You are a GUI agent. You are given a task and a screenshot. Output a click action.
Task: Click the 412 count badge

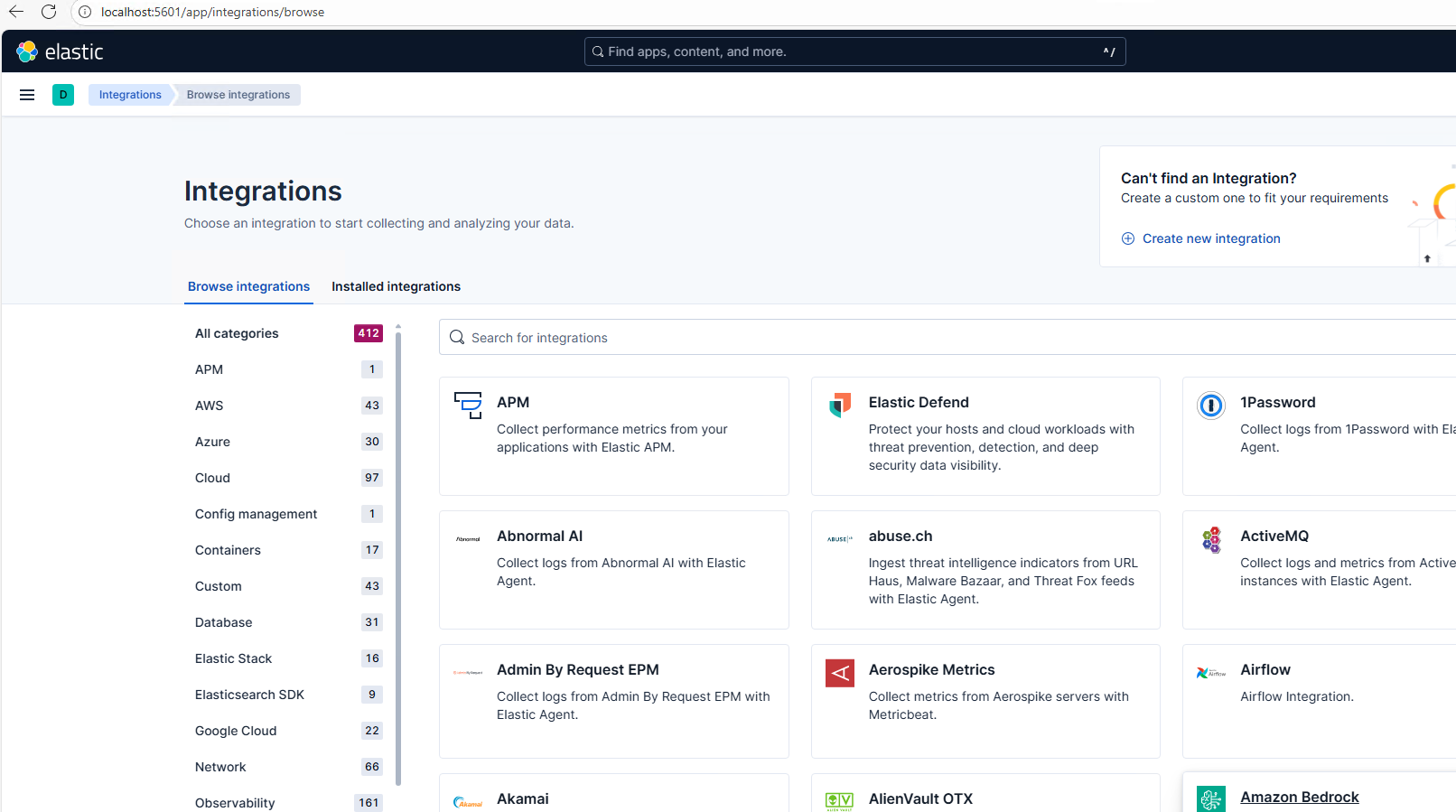(369, 333)
